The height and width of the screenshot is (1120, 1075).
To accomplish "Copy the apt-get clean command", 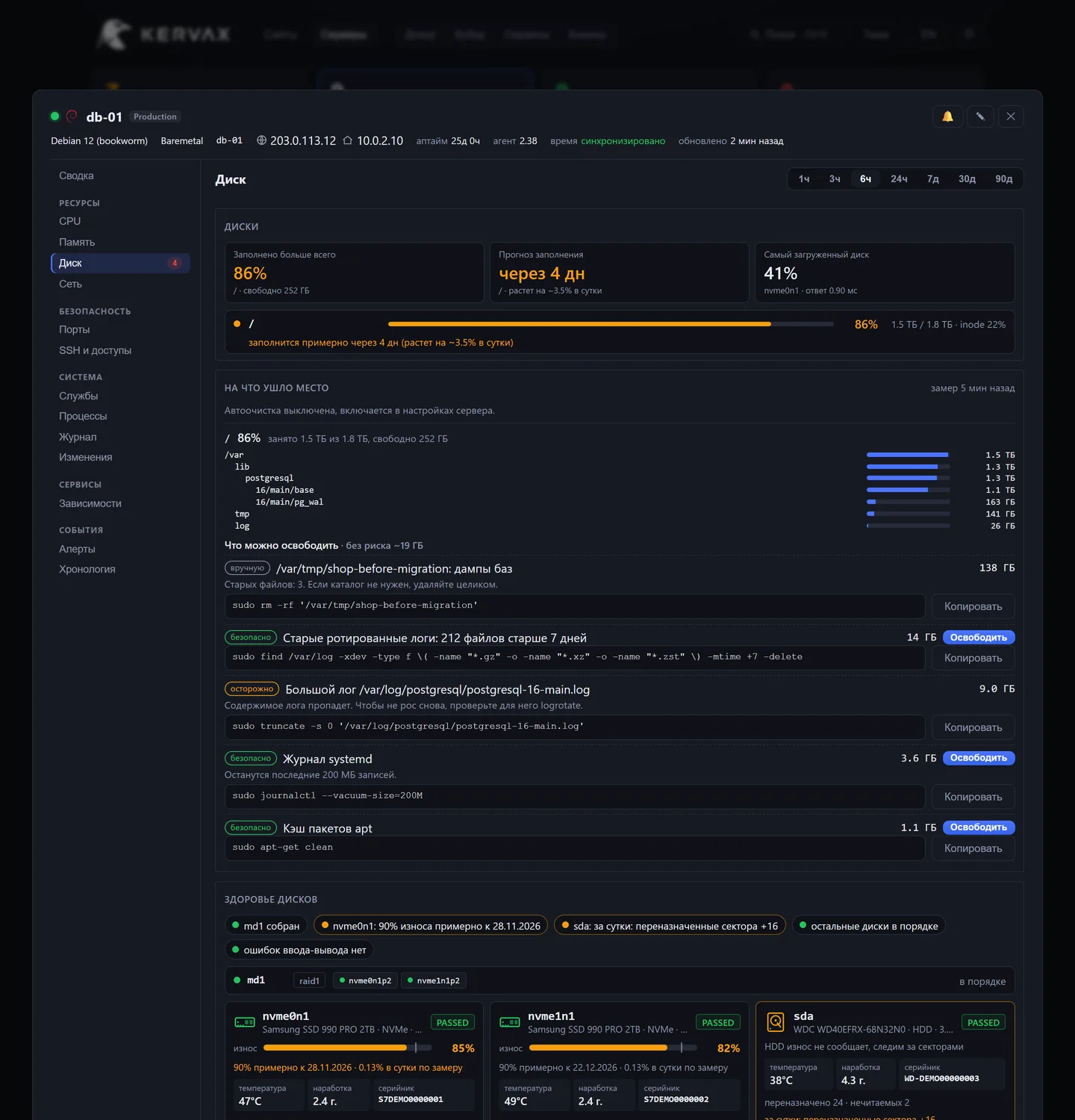I will tap(973, 848).
